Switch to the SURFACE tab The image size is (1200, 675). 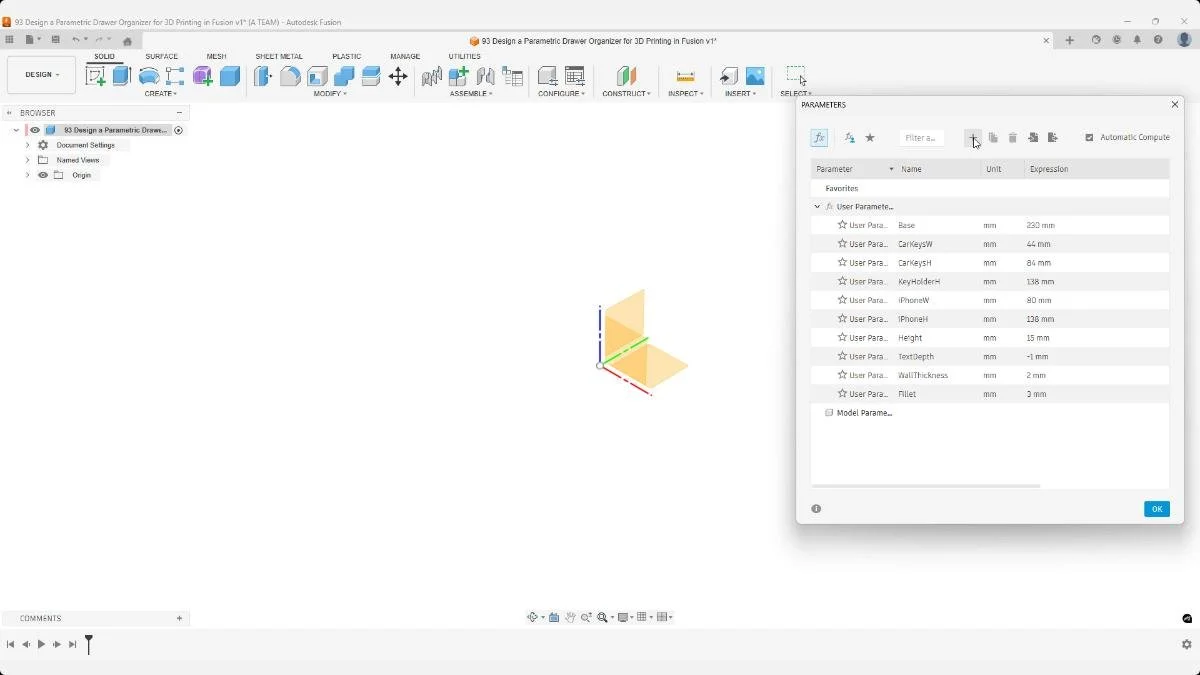161,56
